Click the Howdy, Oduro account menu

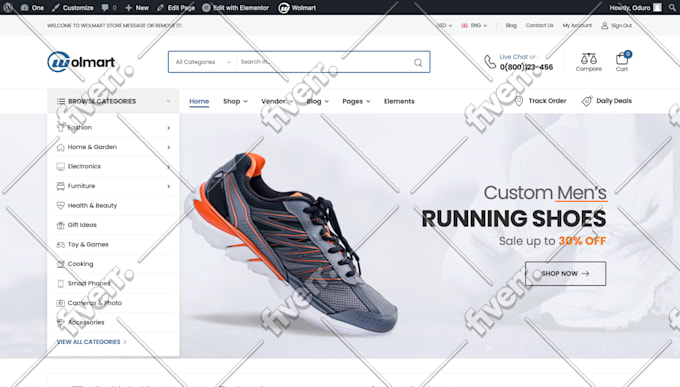click(635, 7)
